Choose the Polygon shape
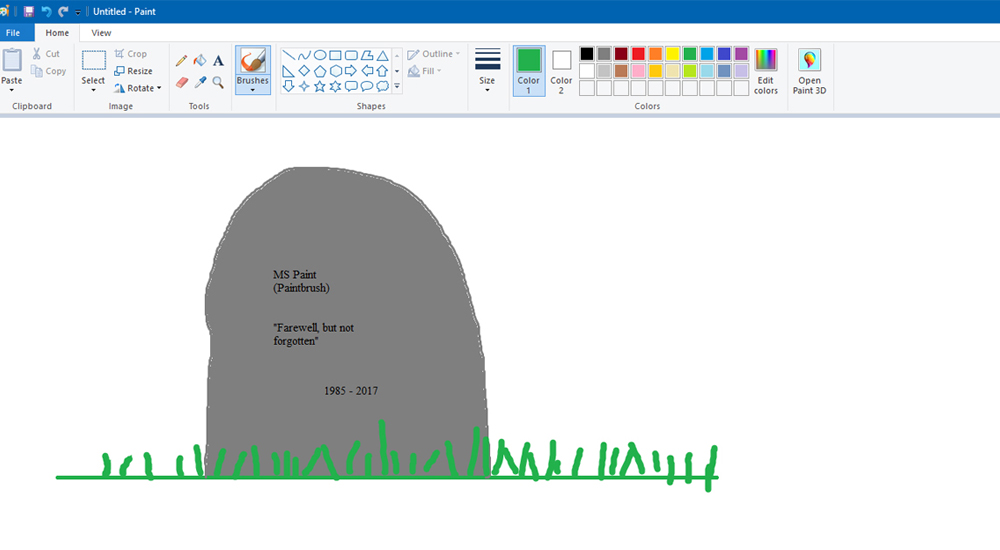1000x550 pixels. click(x=367, y=56)
